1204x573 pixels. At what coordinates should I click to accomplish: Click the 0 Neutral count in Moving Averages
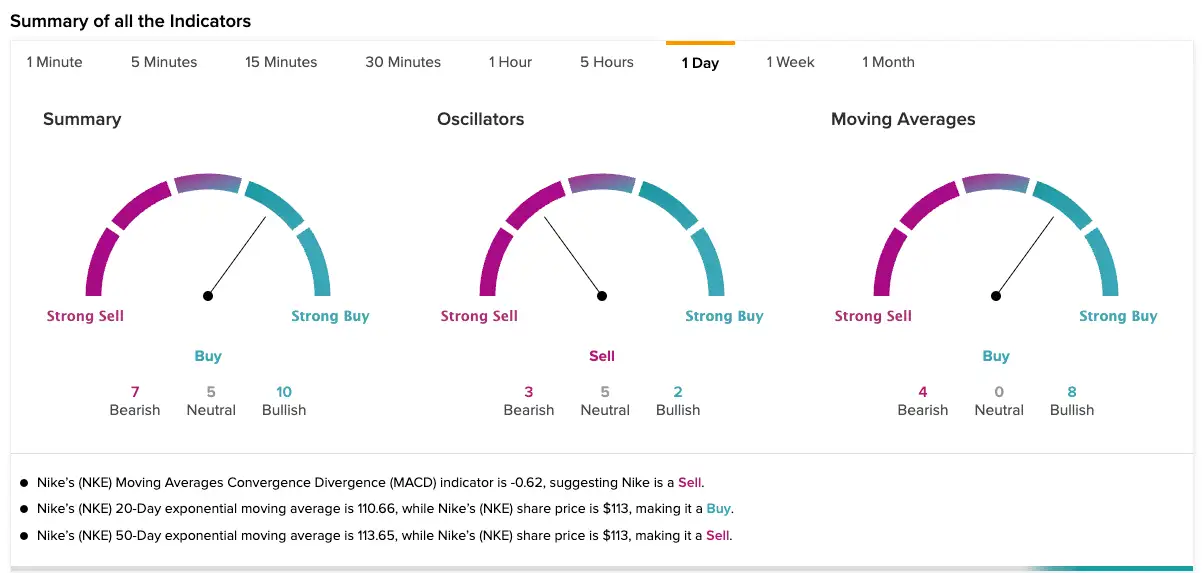pos(999,401)
